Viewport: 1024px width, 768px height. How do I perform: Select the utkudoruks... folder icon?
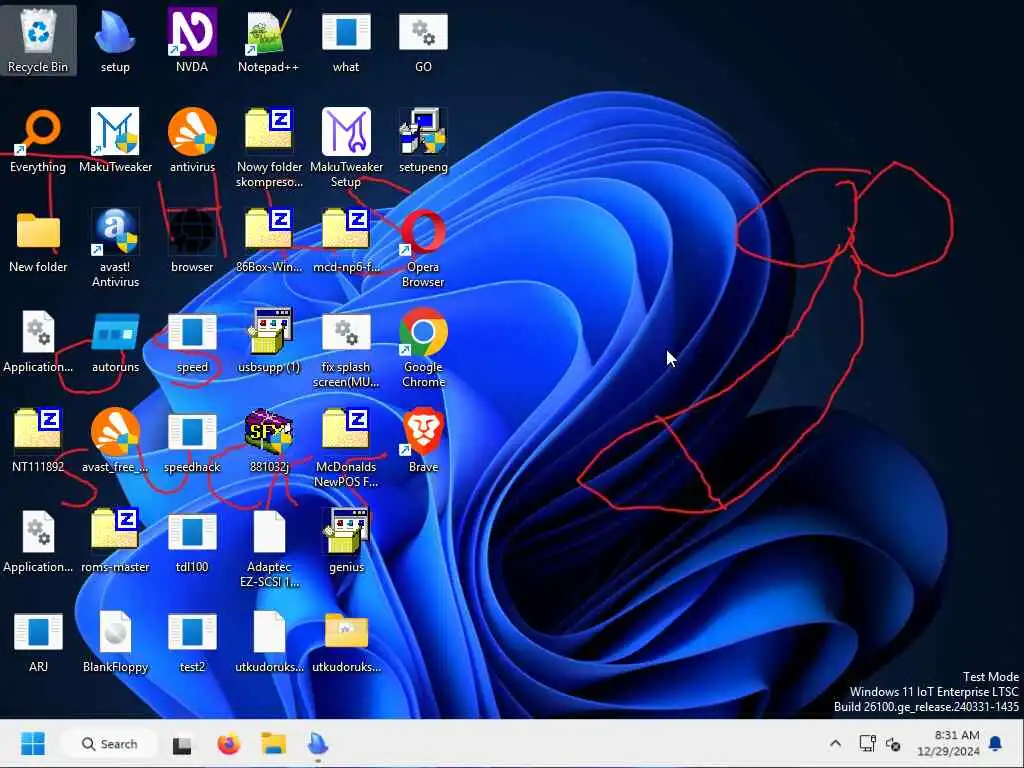point(345,641)
